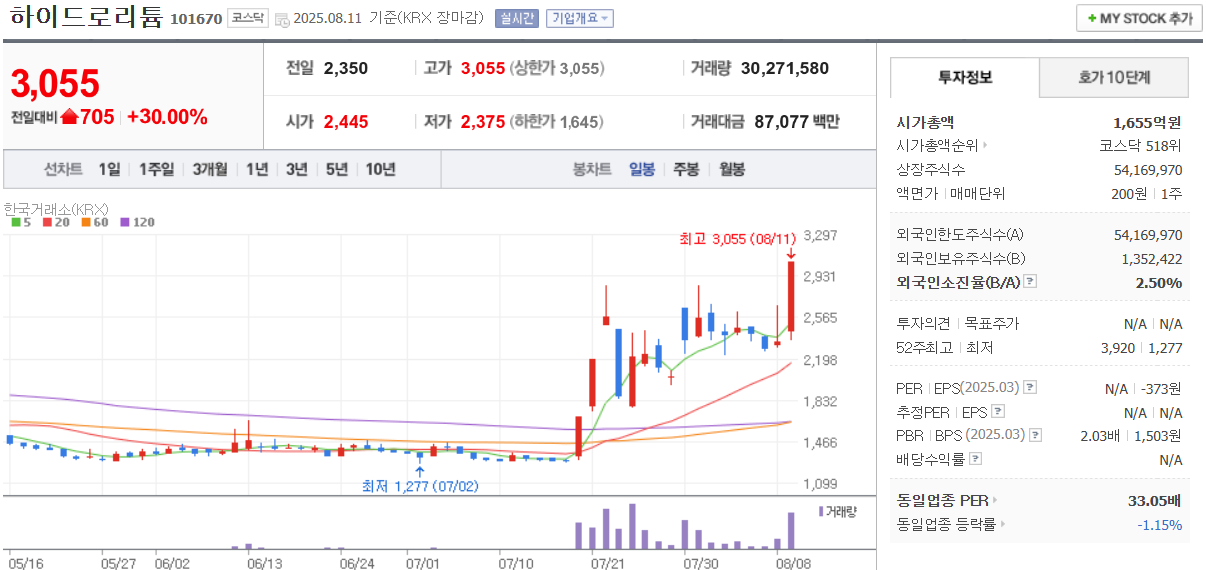
Task: Click the 하한가 1,645 text
Action: pyautogui.click(x=557, y=122)
